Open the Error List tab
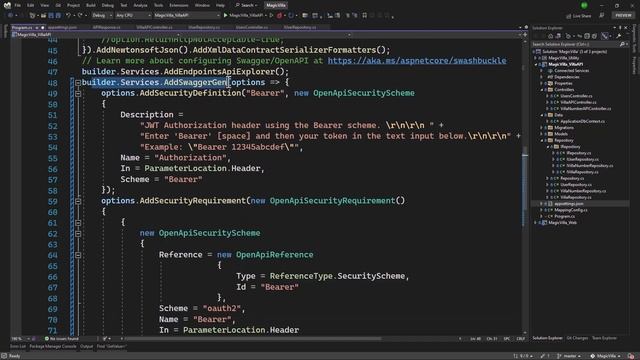 [x=18, y=346]
